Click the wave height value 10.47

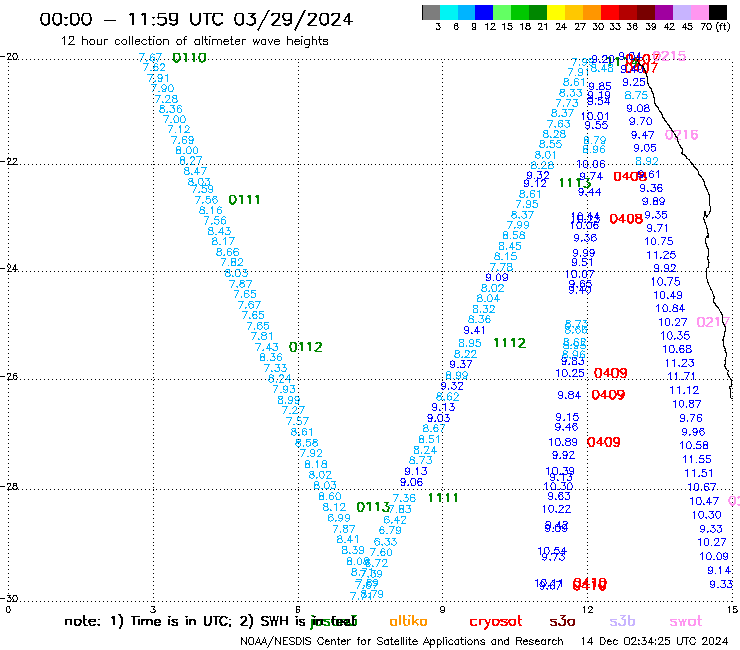point(704,501)
